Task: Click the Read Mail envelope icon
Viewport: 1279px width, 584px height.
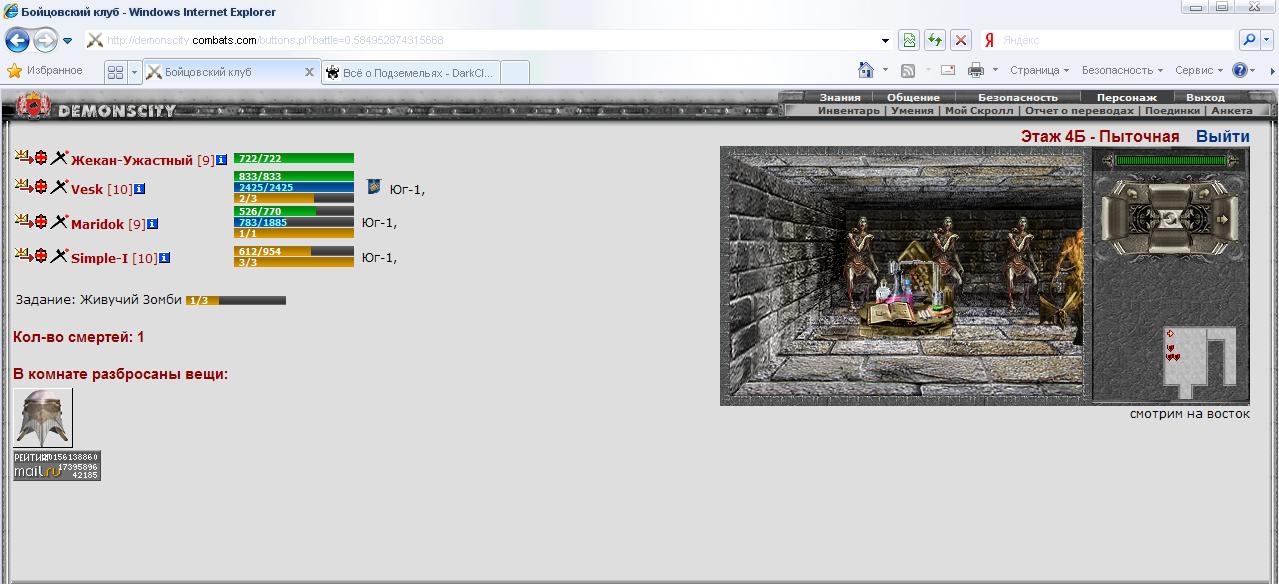Action: pyautogui.click(x=947, y=70)
